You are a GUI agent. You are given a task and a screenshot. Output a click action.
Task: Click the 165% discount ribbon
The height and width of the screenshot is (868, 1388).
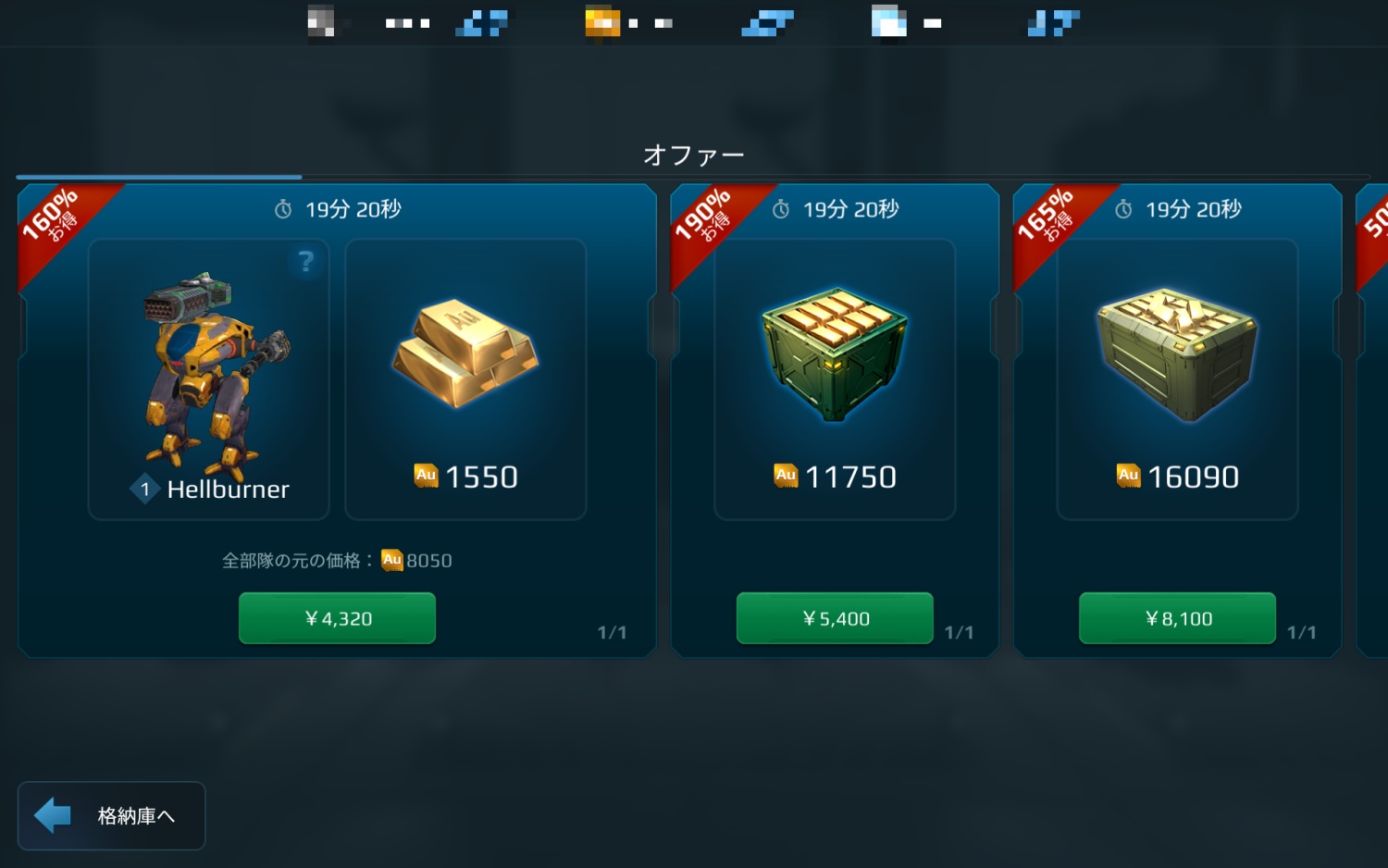pyautogui.click(x=1052, y=220)
